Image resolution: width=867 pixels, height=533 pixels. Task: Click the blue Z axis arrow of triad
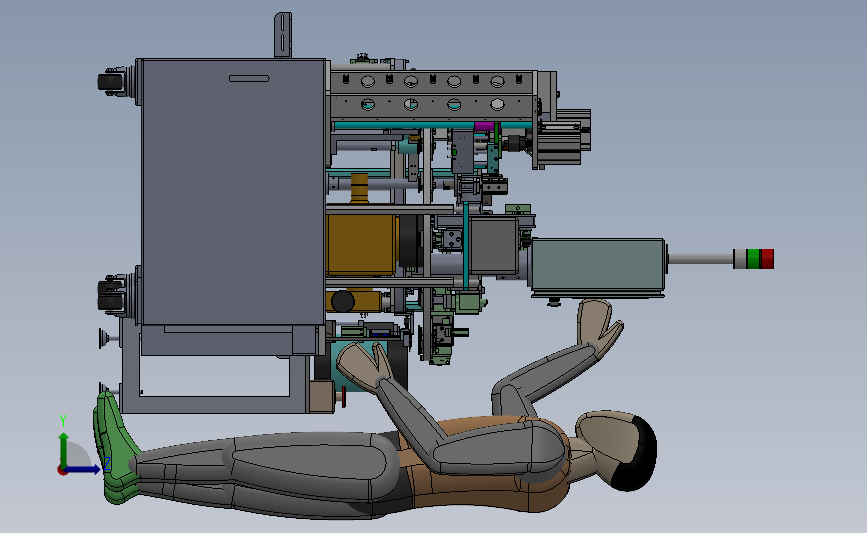84,470
